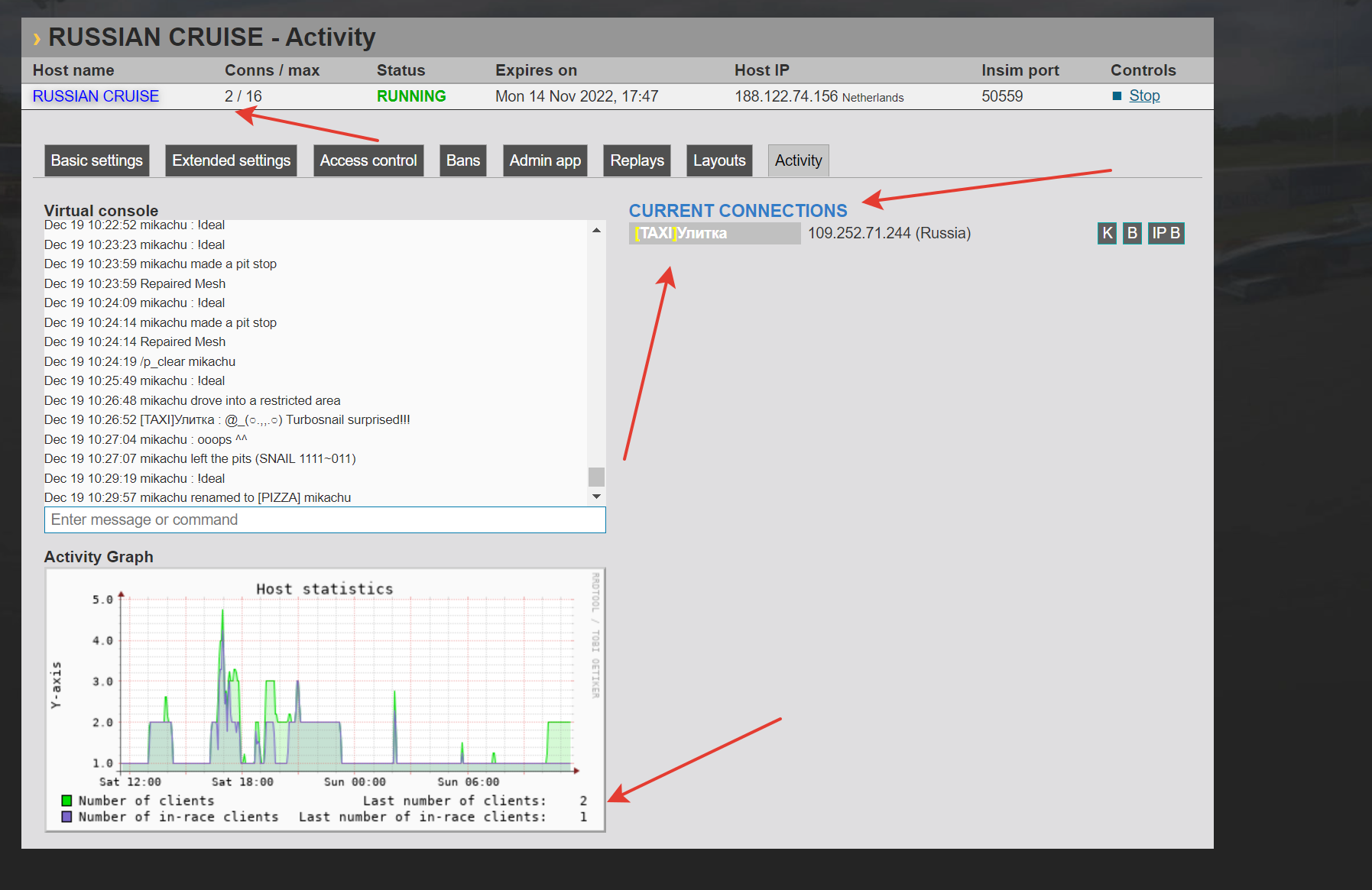The height and width of the screenshot is (890, 1372).
Task: Click the Conns value 2 / 16
Action: [243, 96]
